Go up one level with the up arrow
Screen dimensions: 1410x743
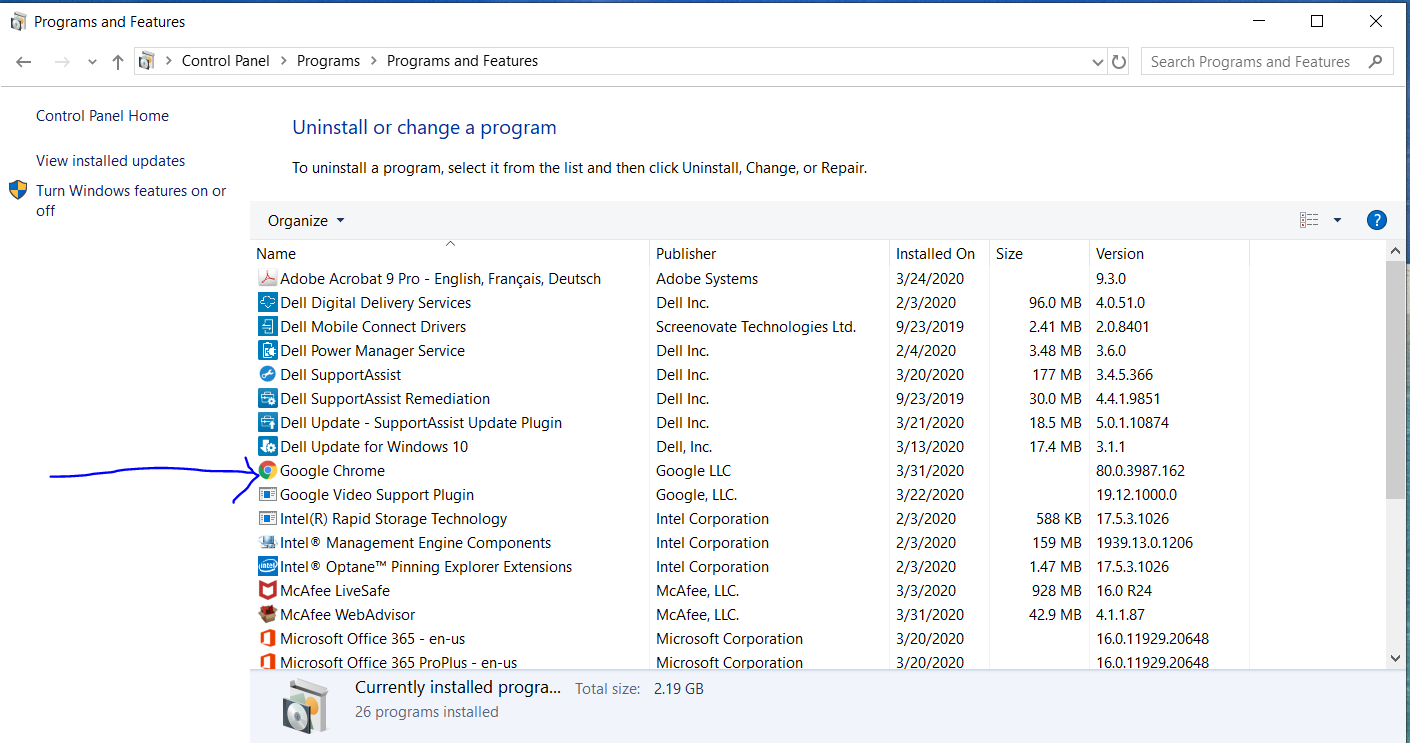tap(118, 62)
